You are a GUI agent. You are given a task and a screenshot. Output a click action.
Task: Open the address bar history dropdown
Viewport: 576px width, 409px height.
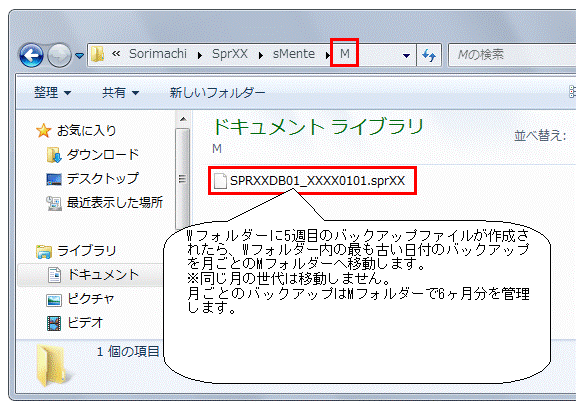(406, 55)
